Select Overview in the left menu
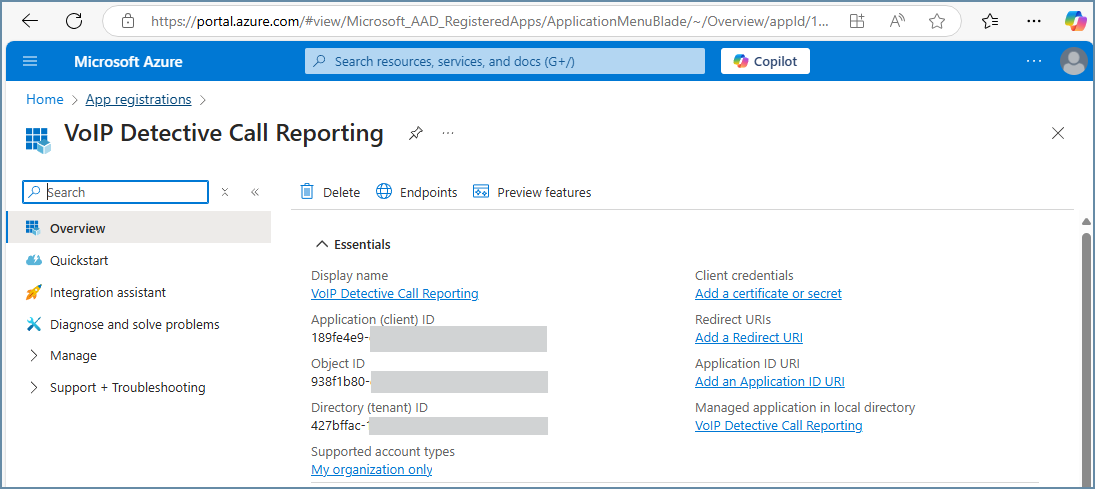 (138, 228)
